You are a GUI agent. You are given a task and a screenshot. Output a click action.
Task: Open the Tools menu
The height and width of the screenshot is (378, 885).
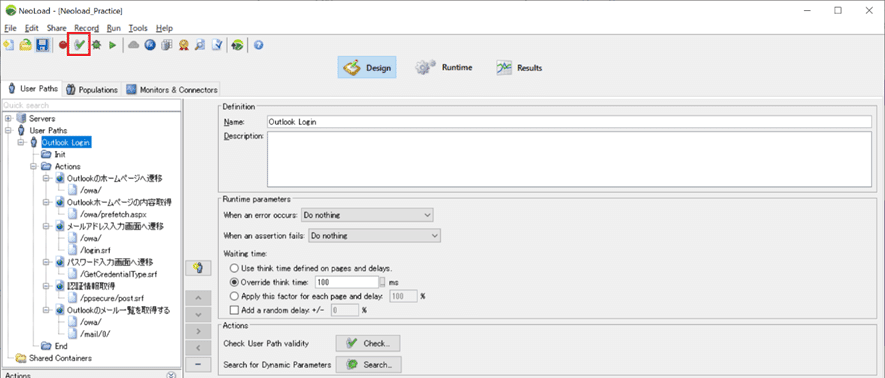click(138, 28)
